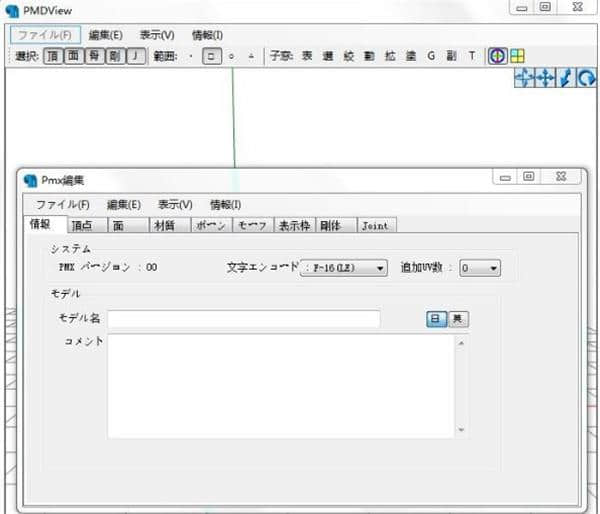Click the circular target view icon
Viewport: 600px width, 514px height.
[497, 56]
